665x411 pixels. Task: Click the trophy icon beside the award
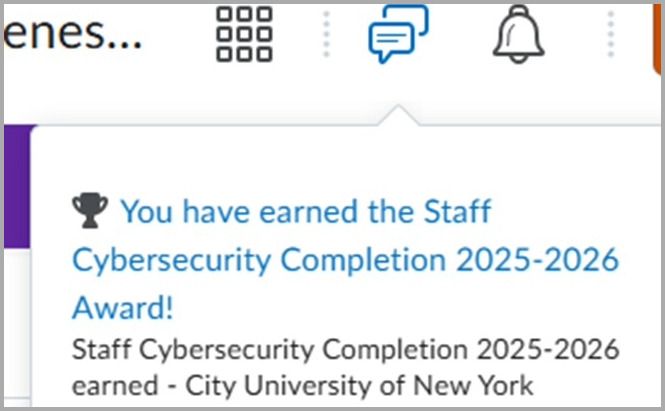[90, 211]
